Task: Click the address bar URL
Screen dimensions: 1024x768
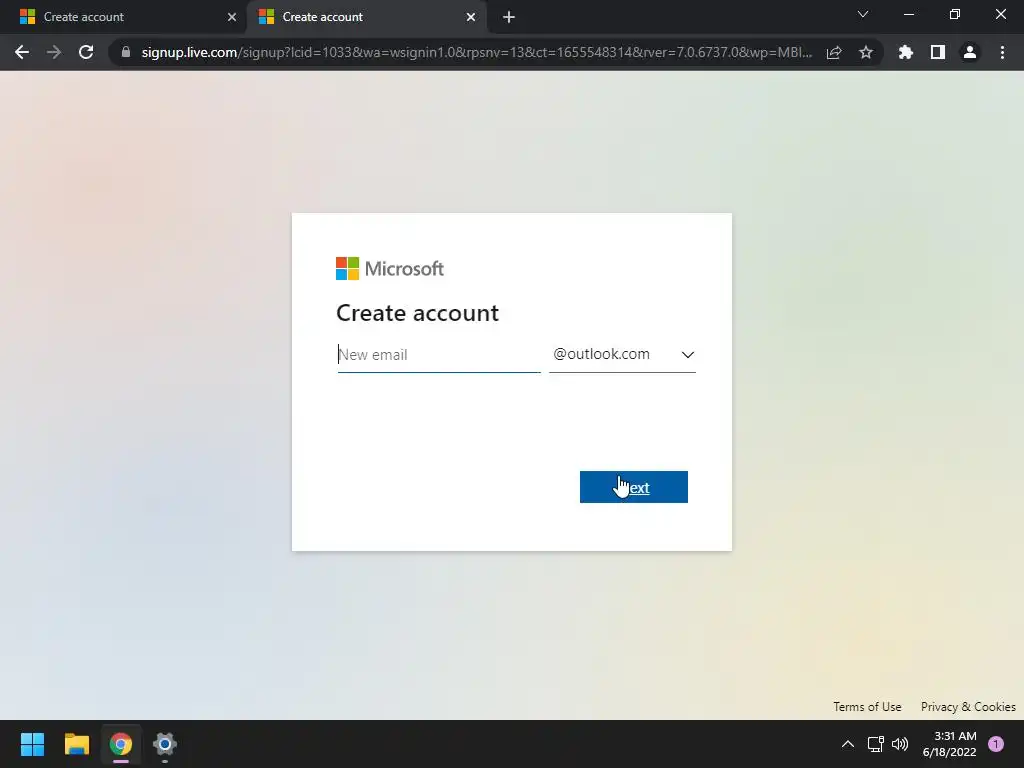Action: pos(477,52)
